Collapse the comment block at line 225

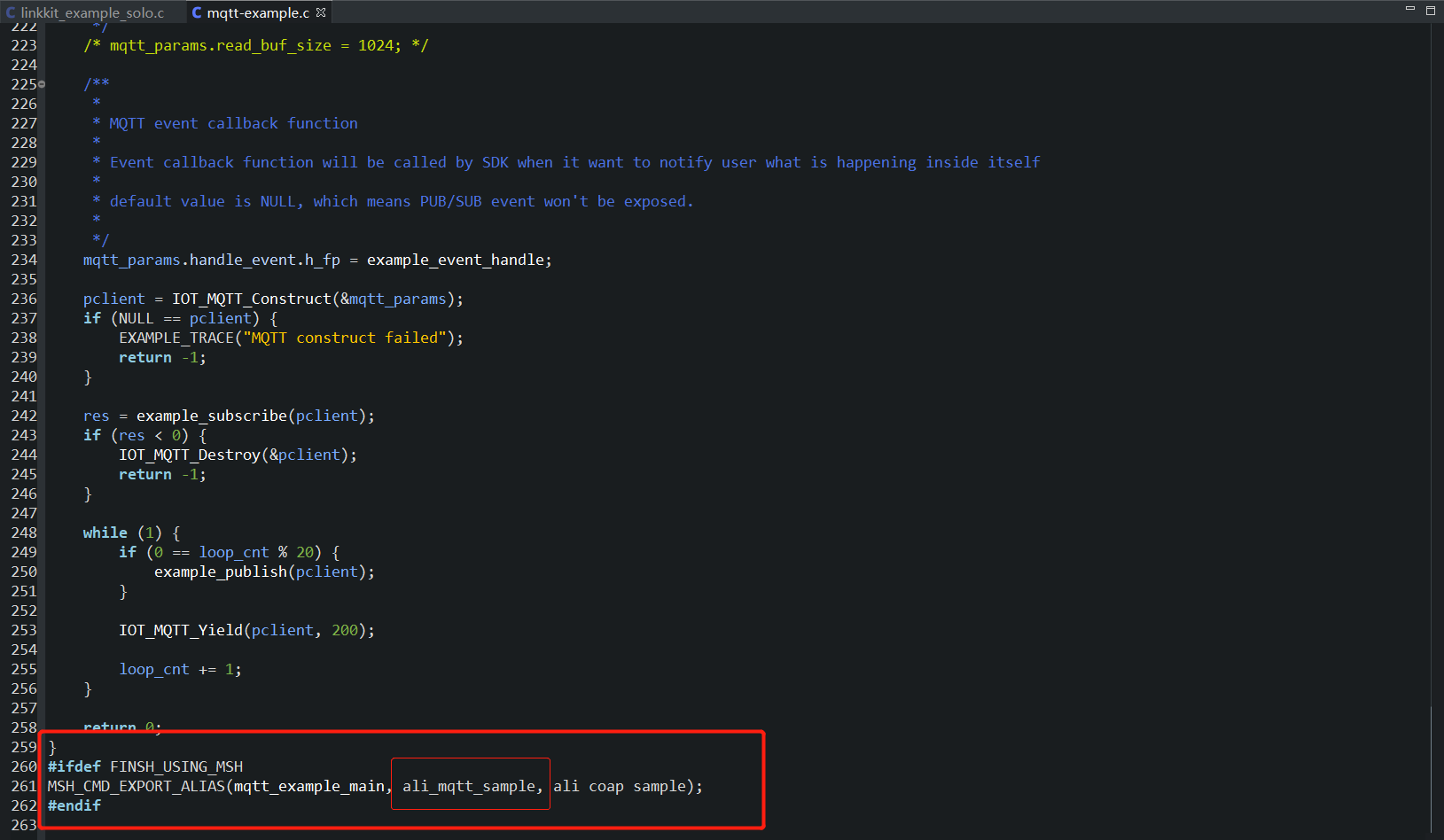pyautogui.click(x=41, y=84)
